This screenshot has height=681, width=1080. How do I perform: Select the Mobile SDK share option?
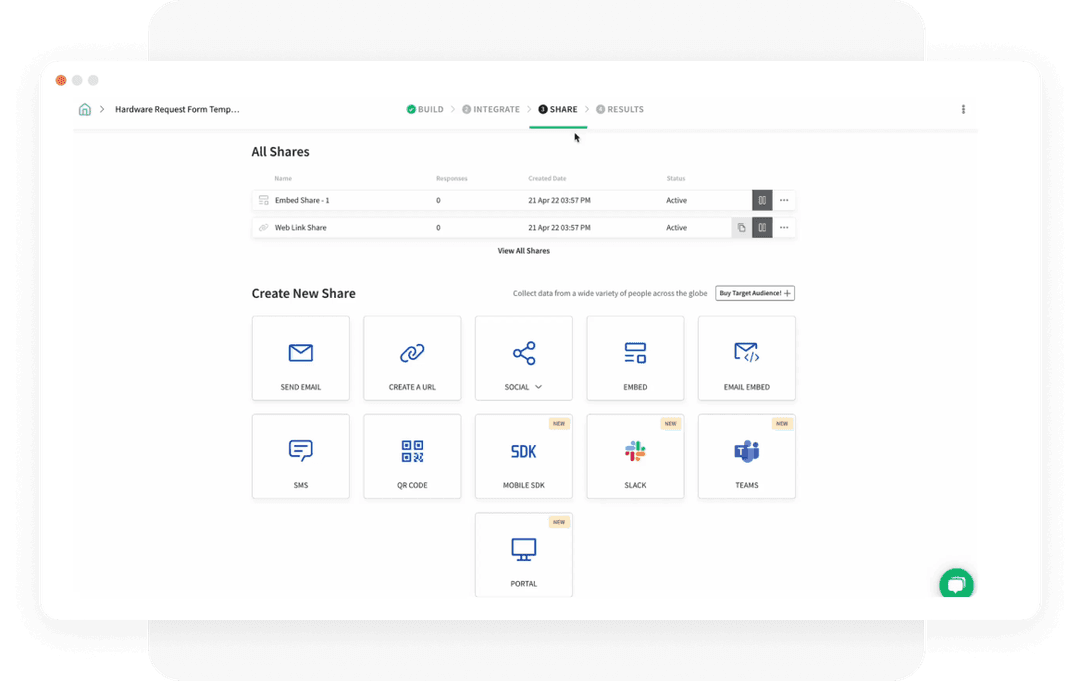tap(523, 455)
